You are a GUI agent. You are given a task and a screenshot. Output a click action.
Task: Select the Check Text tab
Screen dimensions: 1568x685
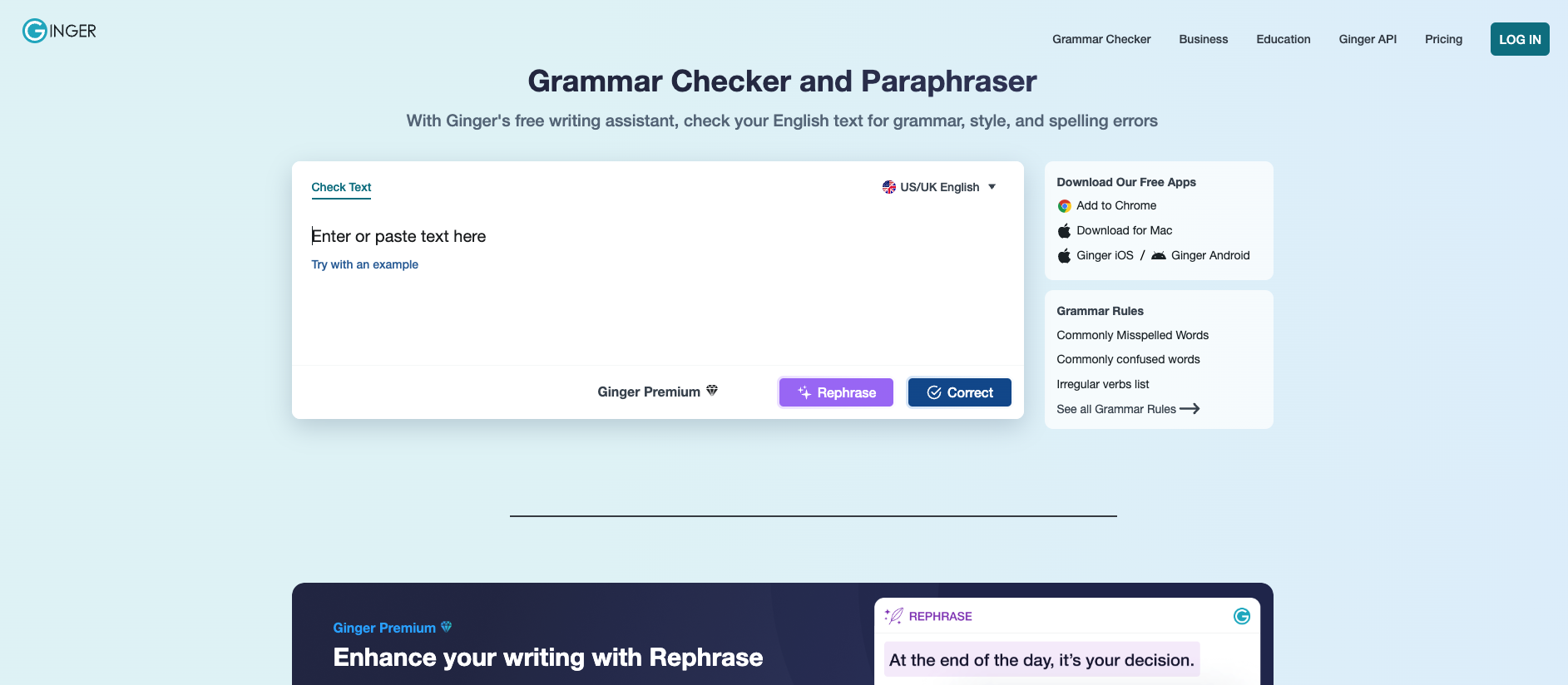(x=341, y=188)
